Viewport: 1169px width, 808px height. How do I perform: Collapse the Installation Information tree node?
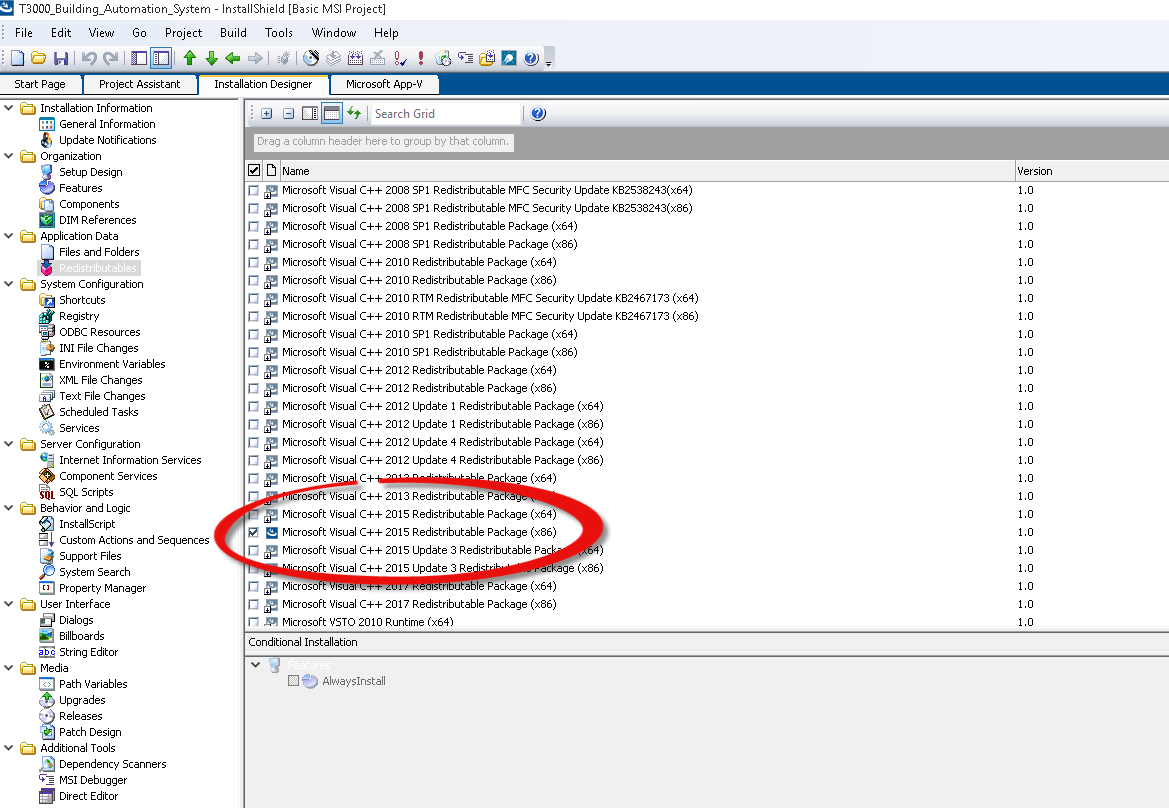(x=9, y=108)
